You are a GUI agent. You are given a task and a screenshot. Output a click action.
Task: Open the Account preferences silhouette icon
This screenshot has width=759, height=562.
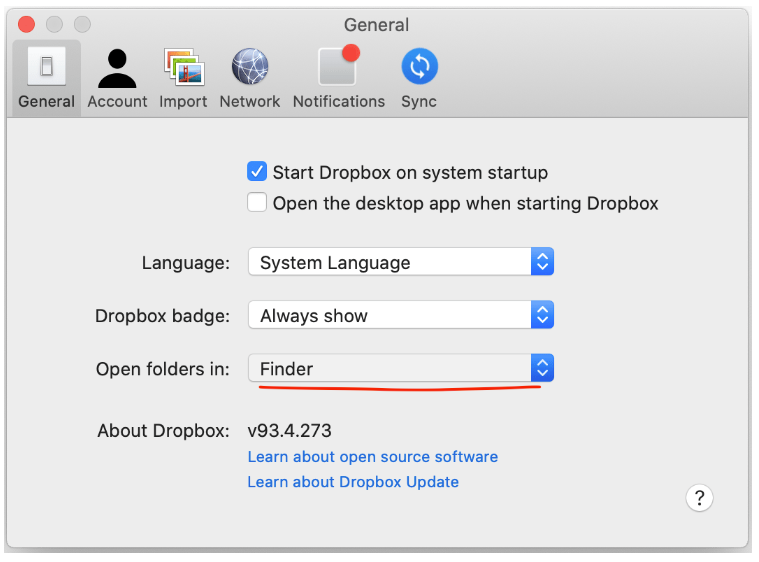click(x=117, y=67)
